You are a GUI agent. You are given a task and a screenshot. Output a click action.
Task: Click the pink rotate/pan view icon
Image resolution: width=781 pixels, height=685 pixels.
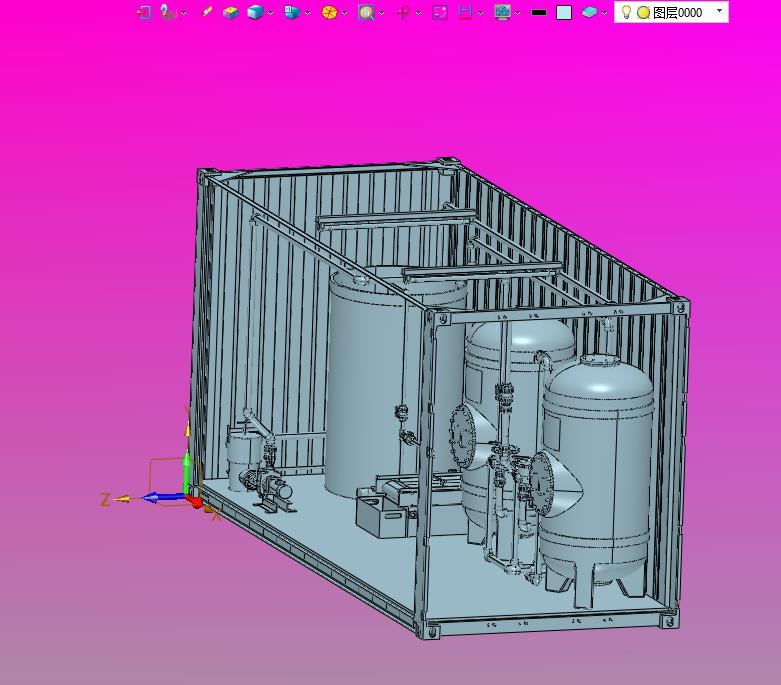(403, 12)
